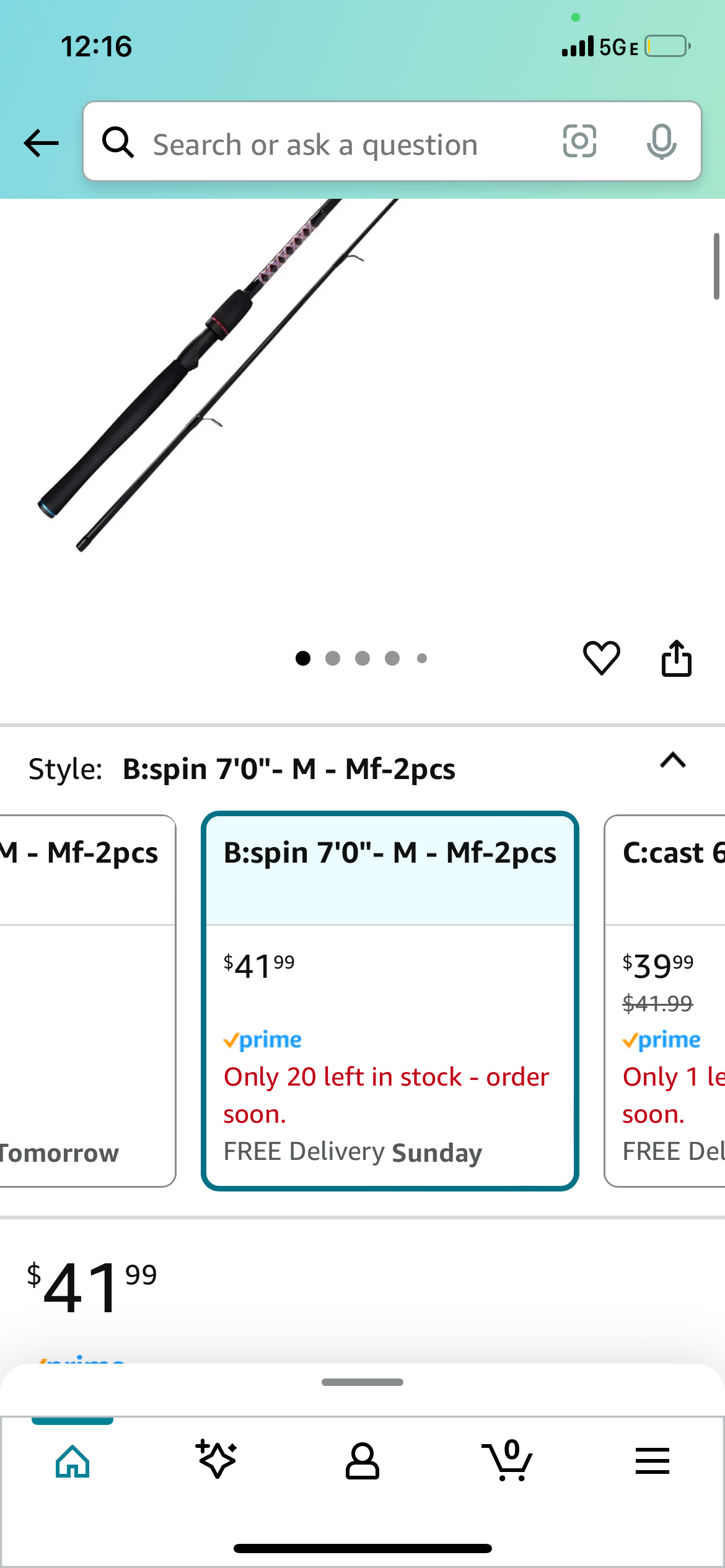725x1568 pixels.
Task: Jump to fourth product image dot
Action: (x=392, y=658)
